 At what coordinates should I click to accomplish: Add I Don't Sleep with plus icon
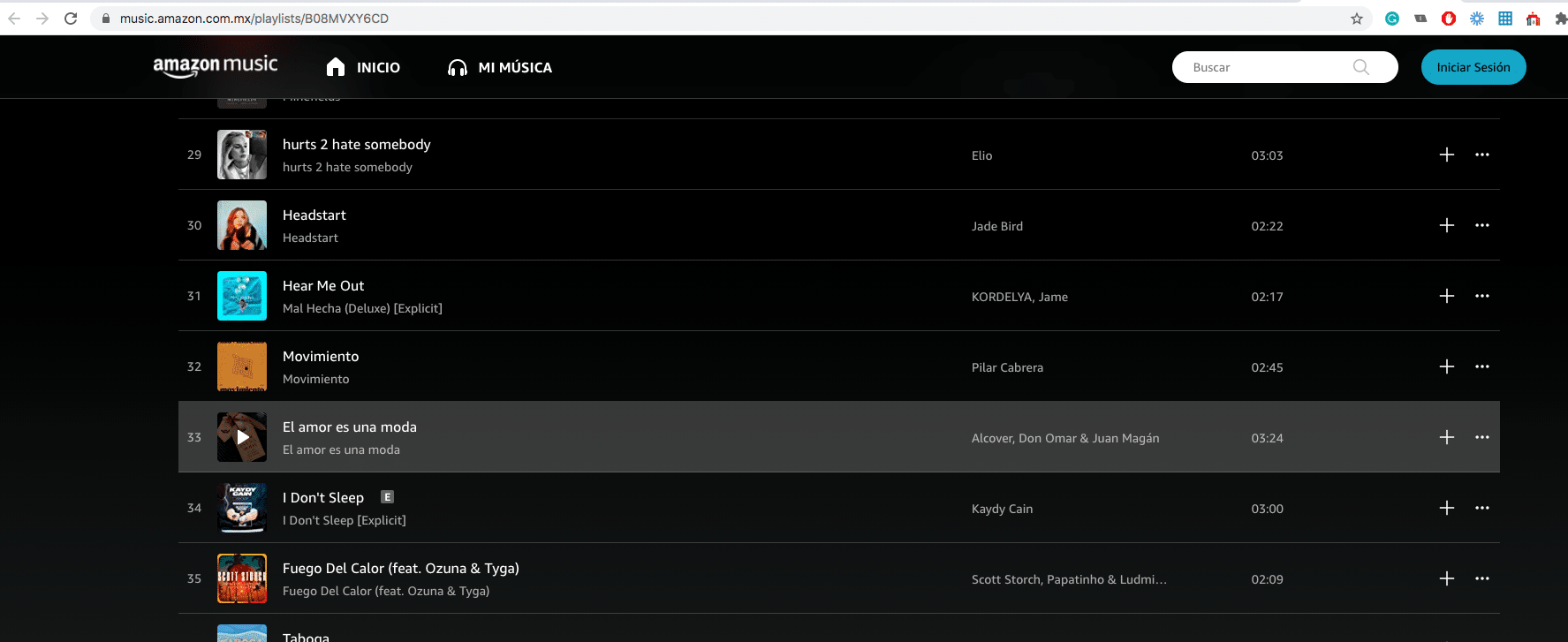[1446, 508]
